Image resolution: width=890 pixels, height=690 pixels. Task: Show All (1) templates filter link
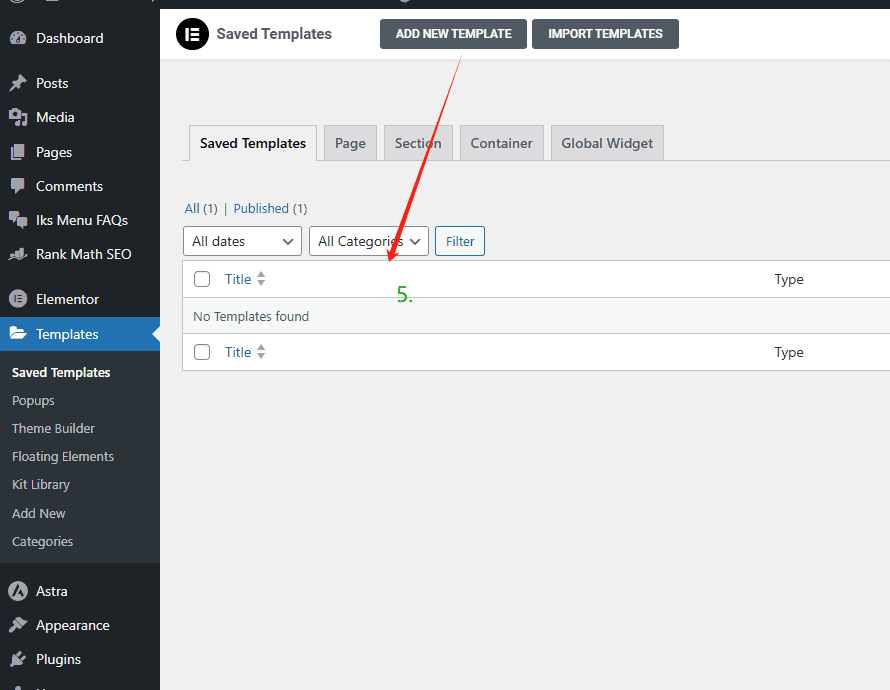(201, 208)
